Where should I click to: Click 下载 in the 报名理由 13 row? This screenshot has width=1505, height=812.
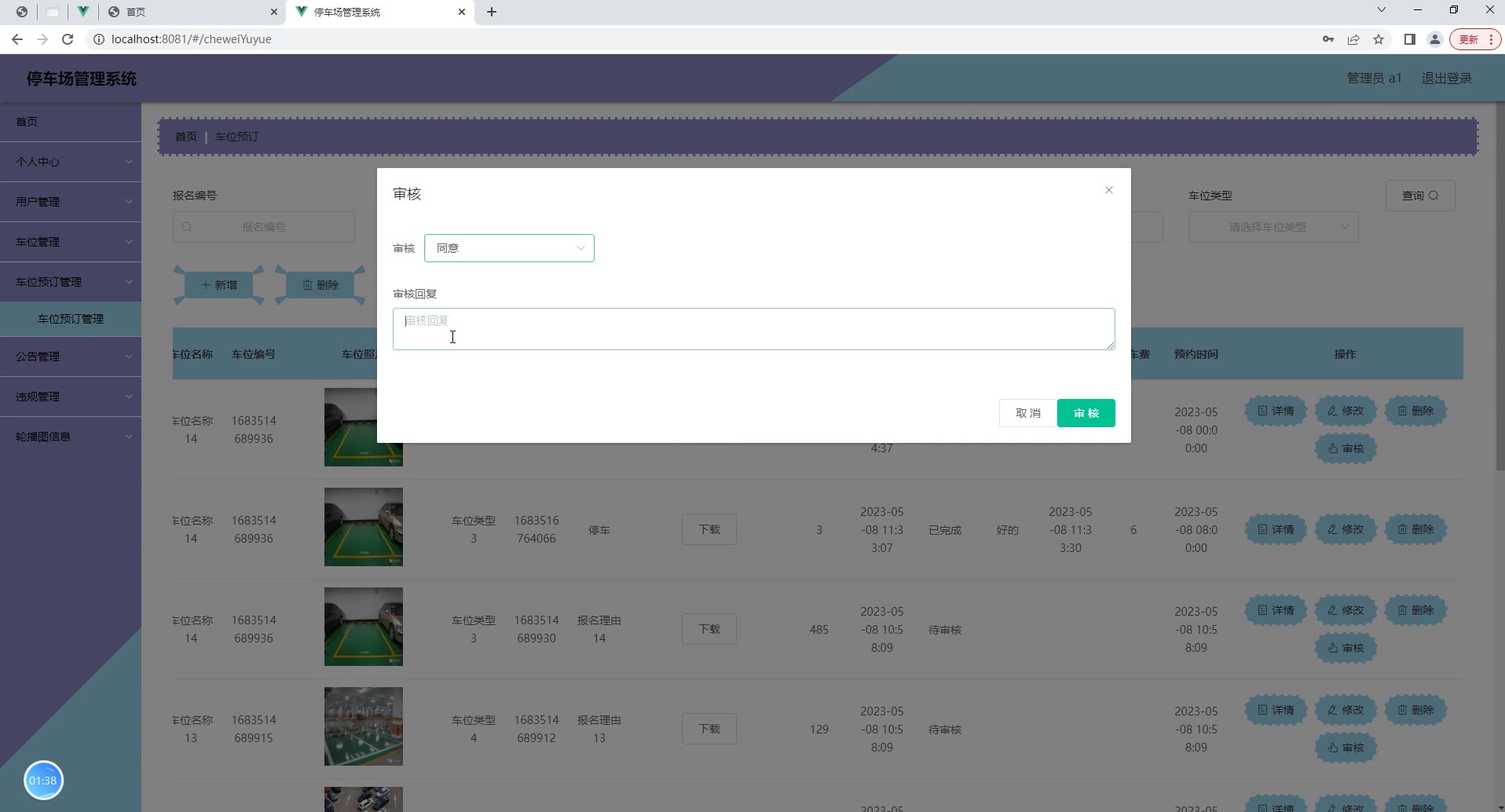(x=709, y=729)
